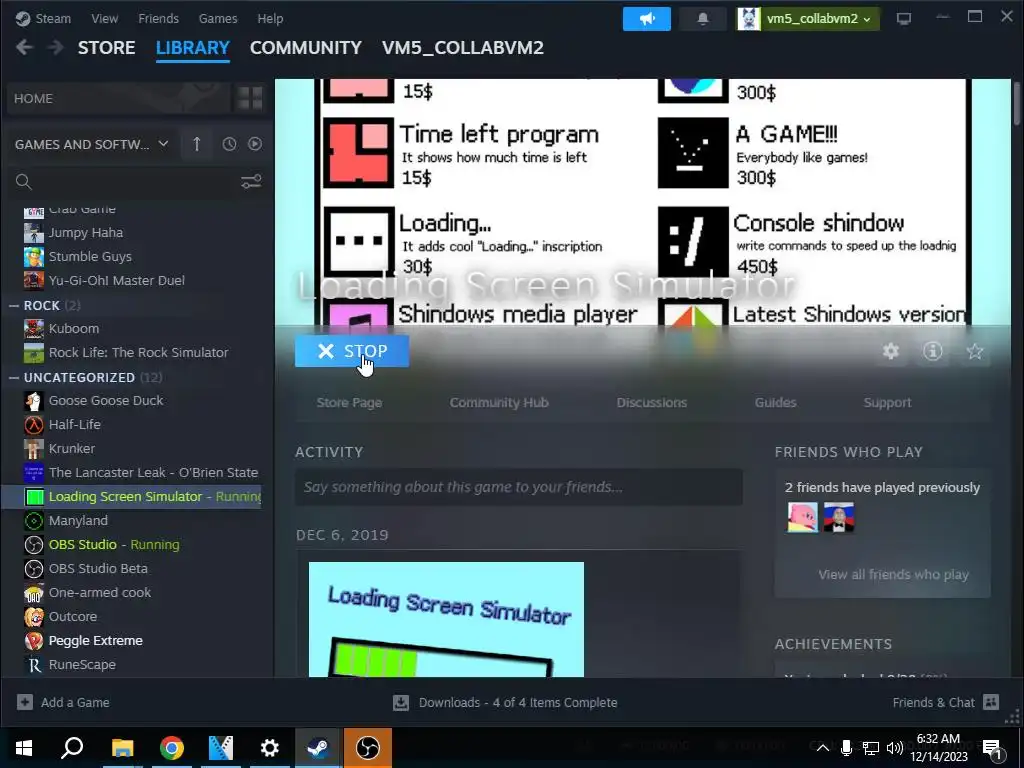Open Chrome from the Windows taskbar
The width and height of the screenshot is (1024, 768).
pyautogui.click(x=172, y=748)
